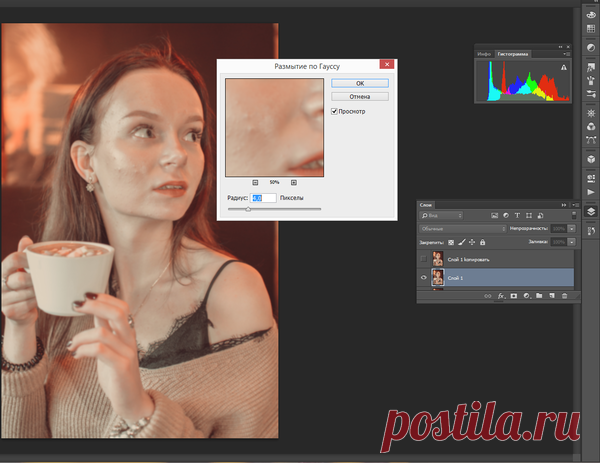Switch to the Инфо tab
Screen dimensions: 600x463
tap(484, 54)
